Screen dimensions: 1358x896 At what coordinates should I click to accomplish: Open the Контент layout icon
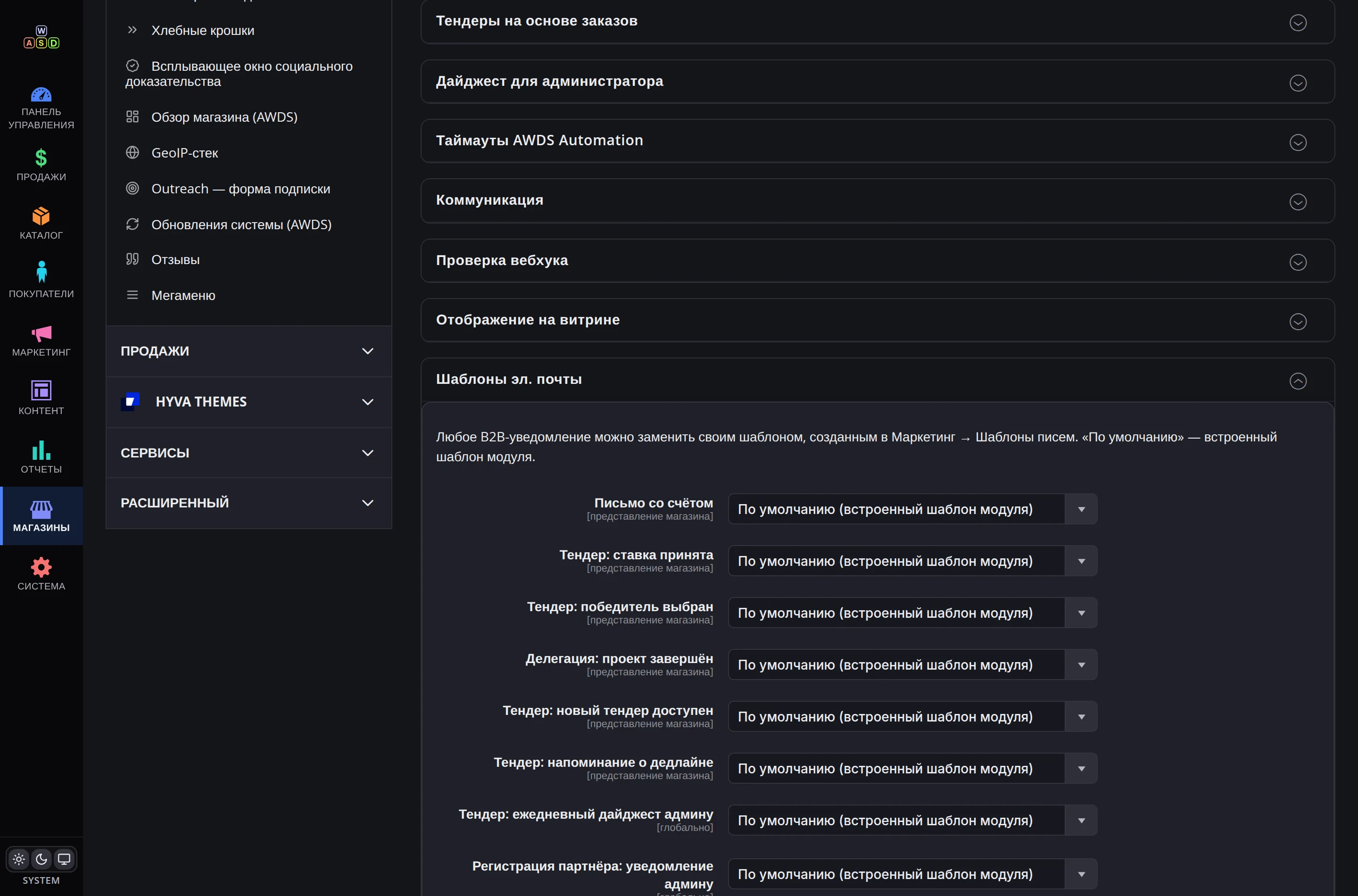point(41,390)
